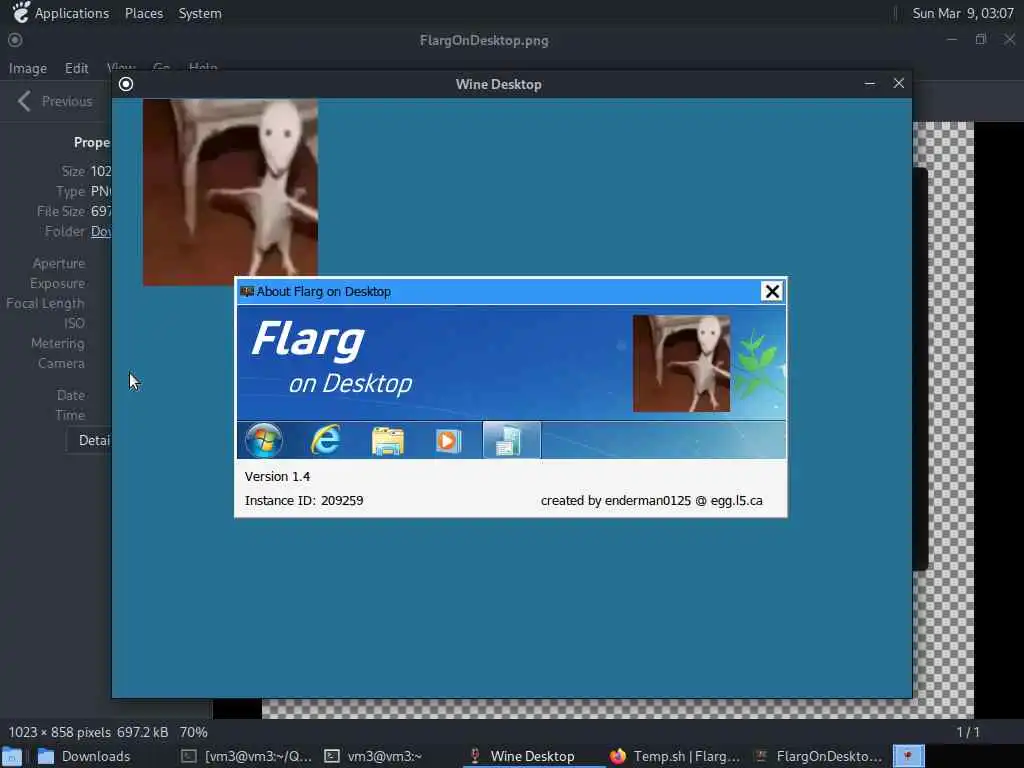Switch to FlargOnDeskto... viewer in taskbar
This screenshot has height=768, width=1024.
click(818, 756)
